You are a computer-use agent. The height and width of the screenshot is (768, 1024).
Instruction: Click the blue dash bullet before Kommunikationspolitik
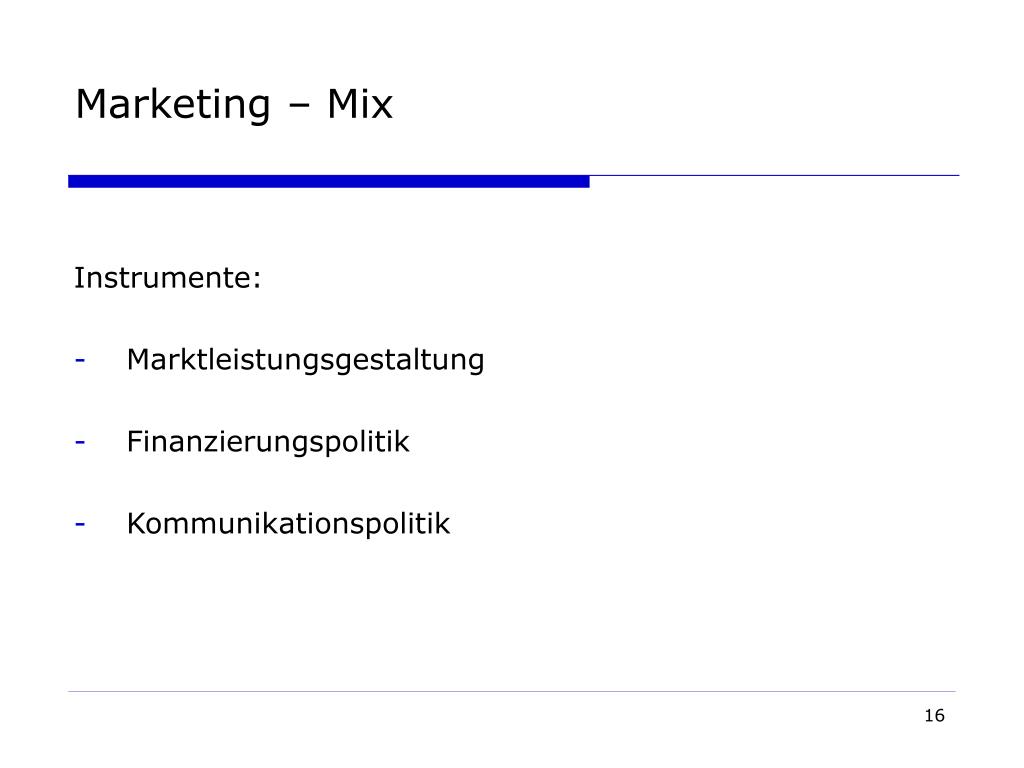coord(80,524)
